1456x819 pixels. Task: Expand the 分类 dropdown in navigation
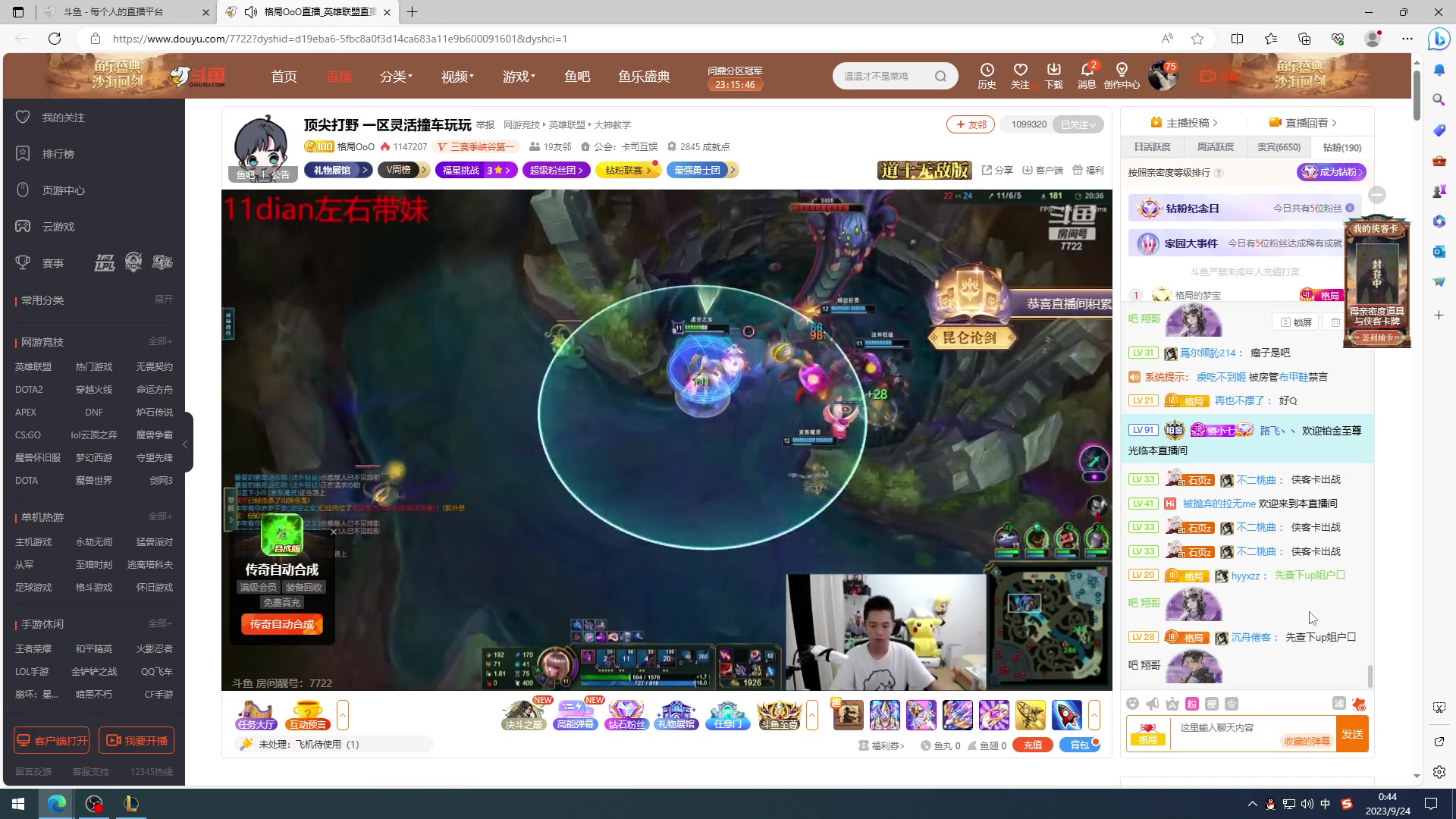point(396,77)
